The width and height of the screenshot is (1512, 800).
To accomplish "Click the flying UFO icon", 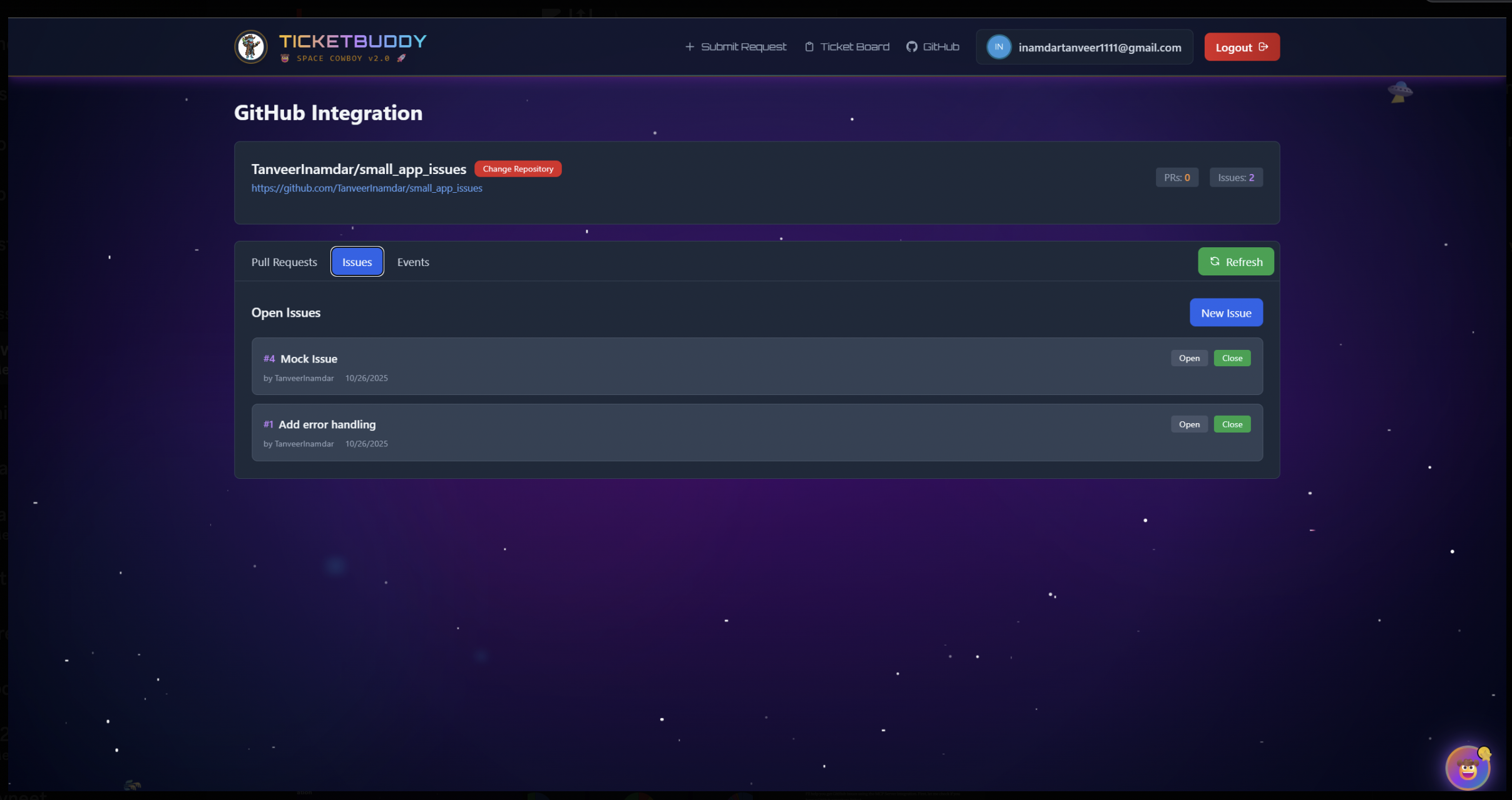I will click(1400, 92).
